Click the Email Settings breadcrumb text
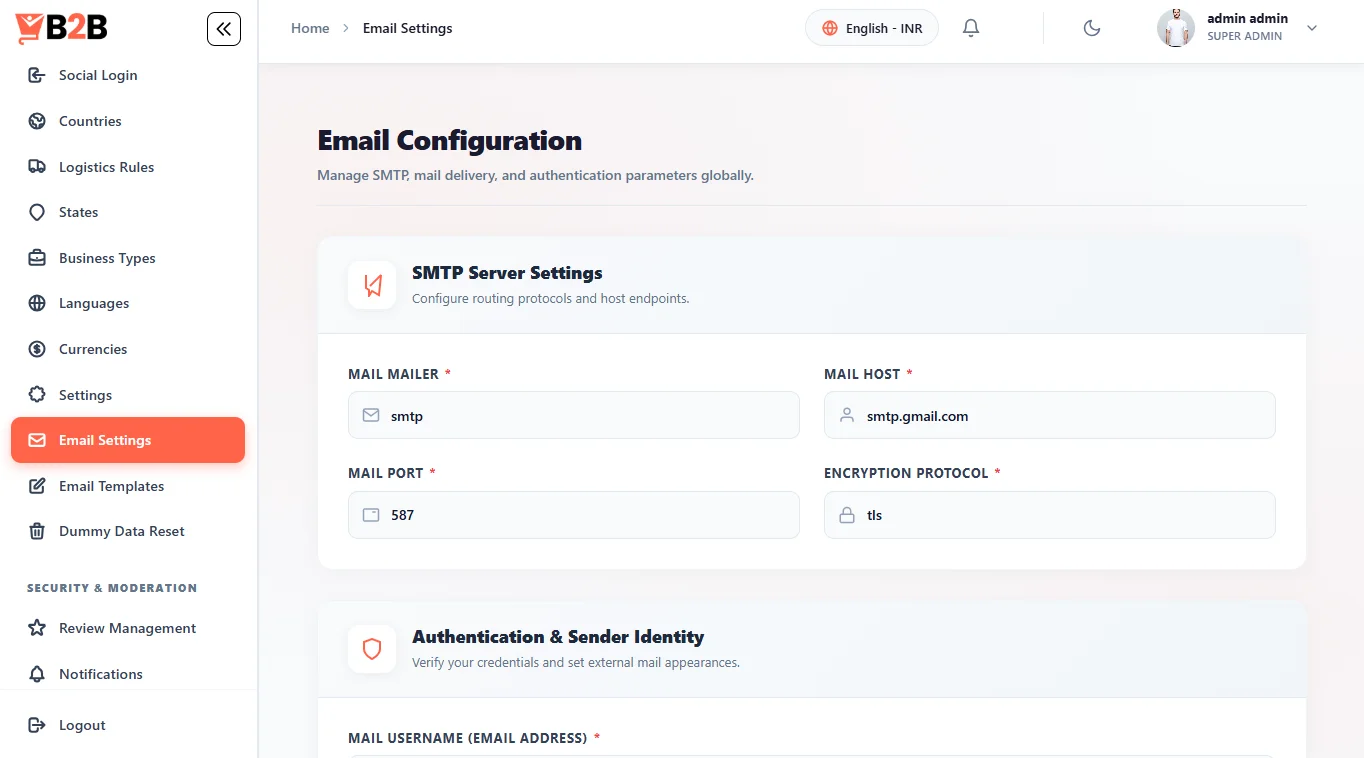 tap(407, 28)
